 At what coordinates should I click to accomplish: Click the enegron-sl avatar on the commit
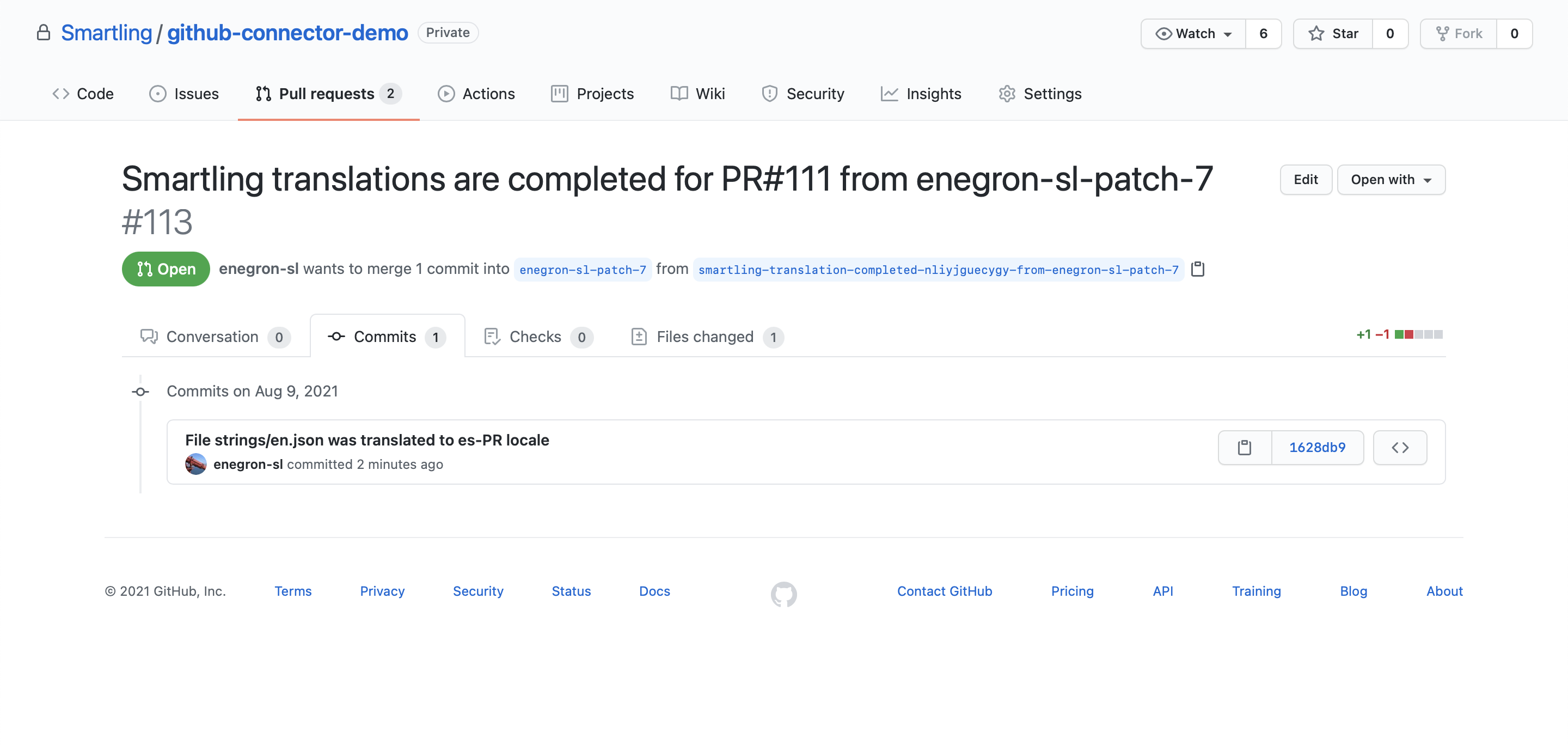coord(196,465)
